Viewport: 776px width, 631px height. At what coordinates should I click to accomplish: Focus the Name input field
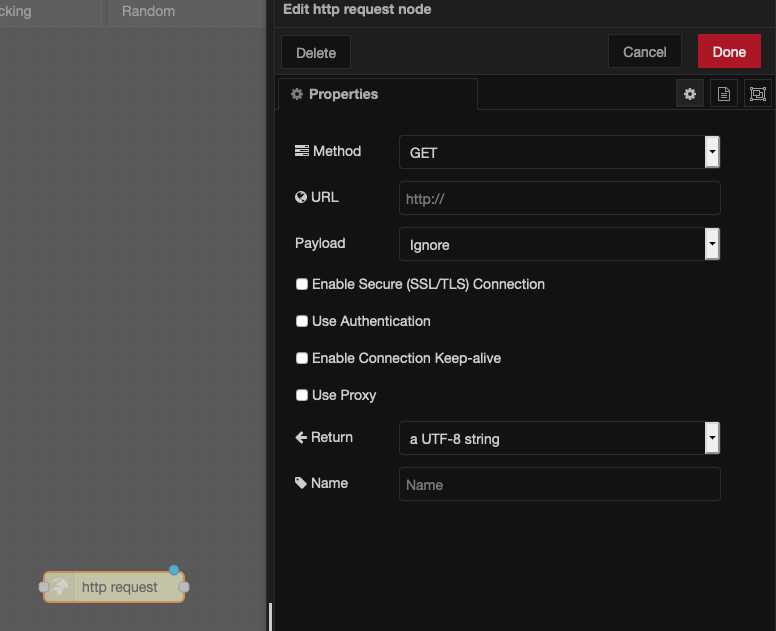(x=559, y=484)
